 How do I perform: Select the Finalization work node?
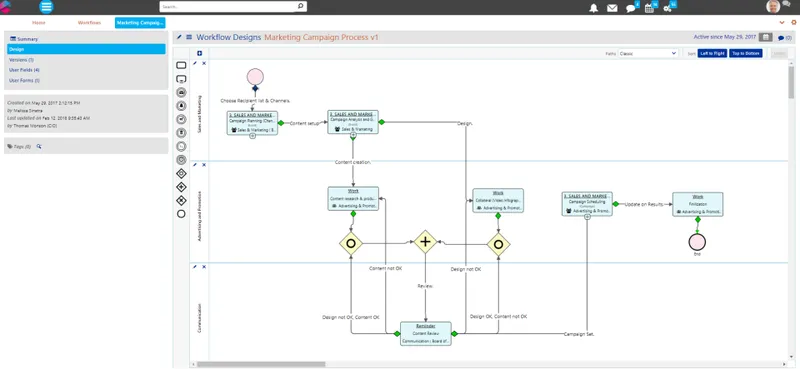coord(697,204)
